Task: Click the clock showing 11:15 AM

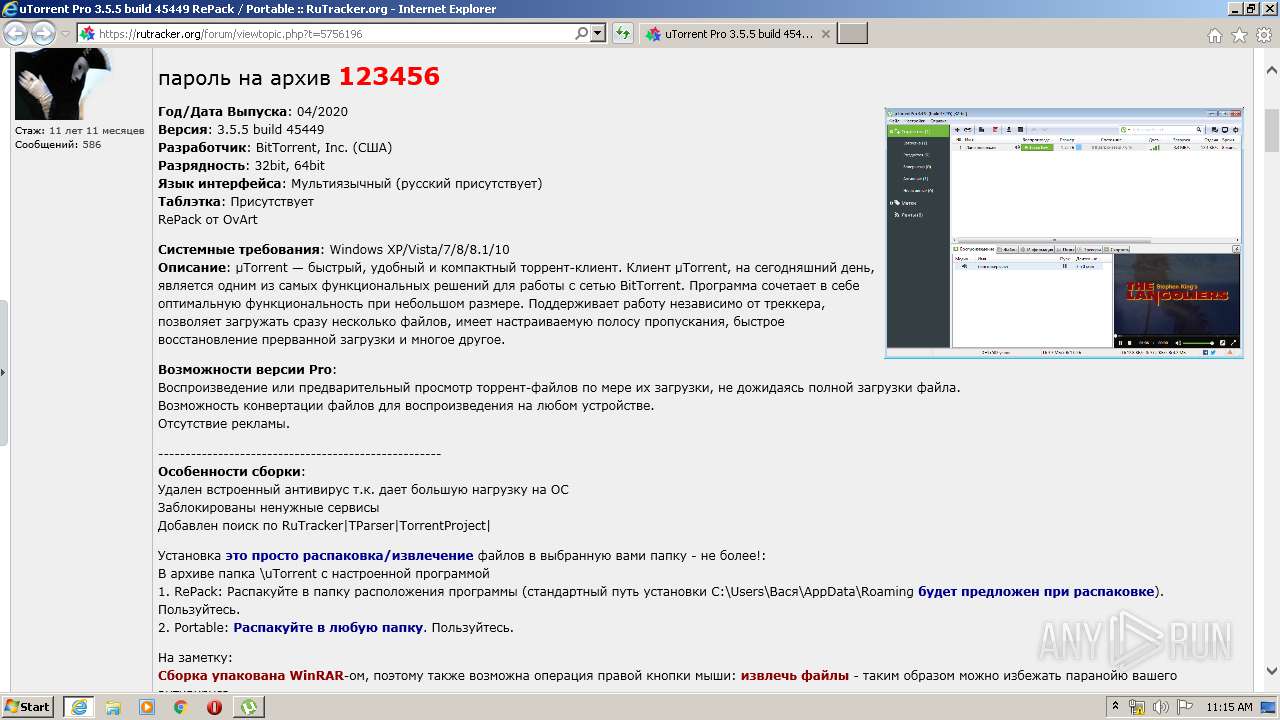Action: pyautogui.click(x=1229, y=707)
